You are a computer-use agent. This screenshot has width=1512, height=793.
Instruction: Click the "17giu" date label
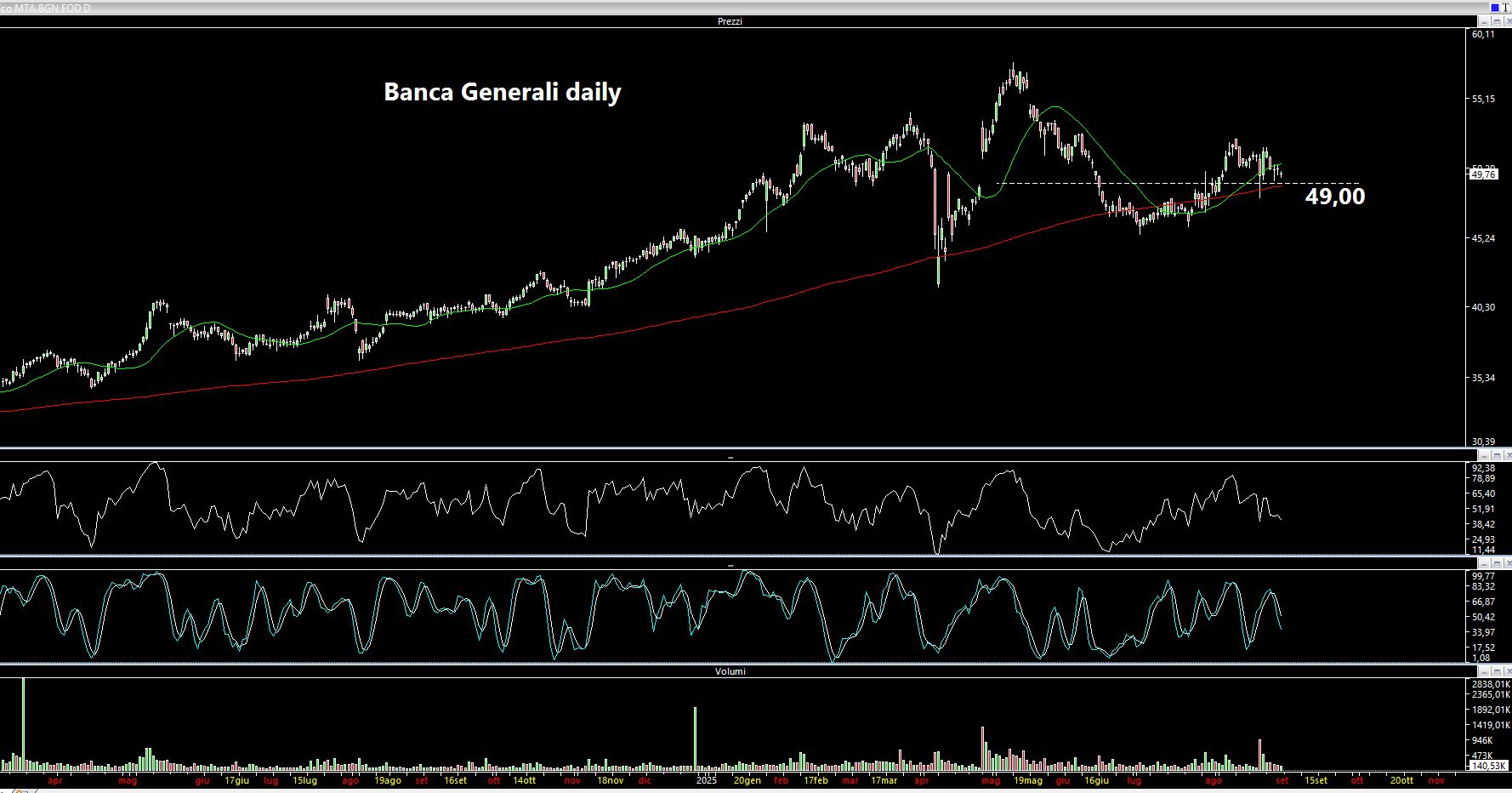pos(236,780)
